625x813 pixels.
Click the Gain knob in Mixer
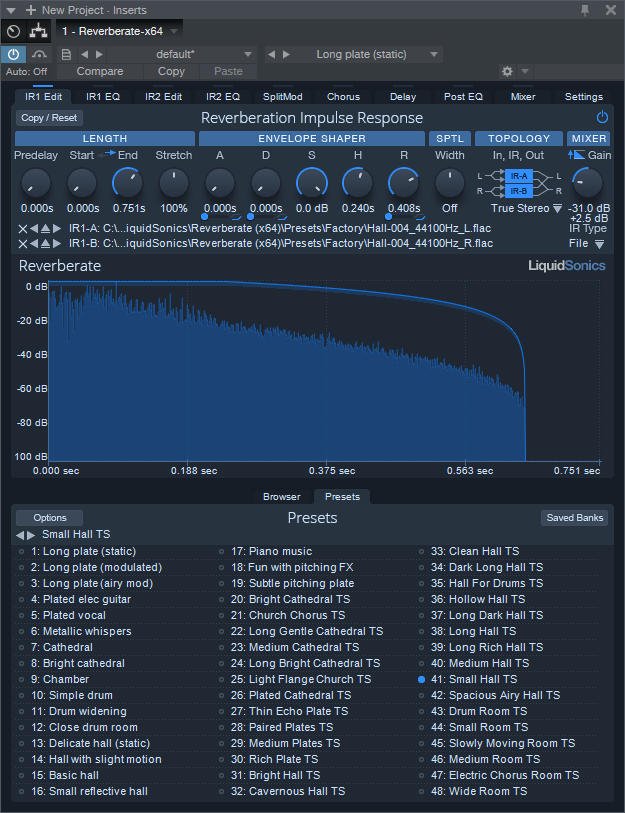coord(587,183)
